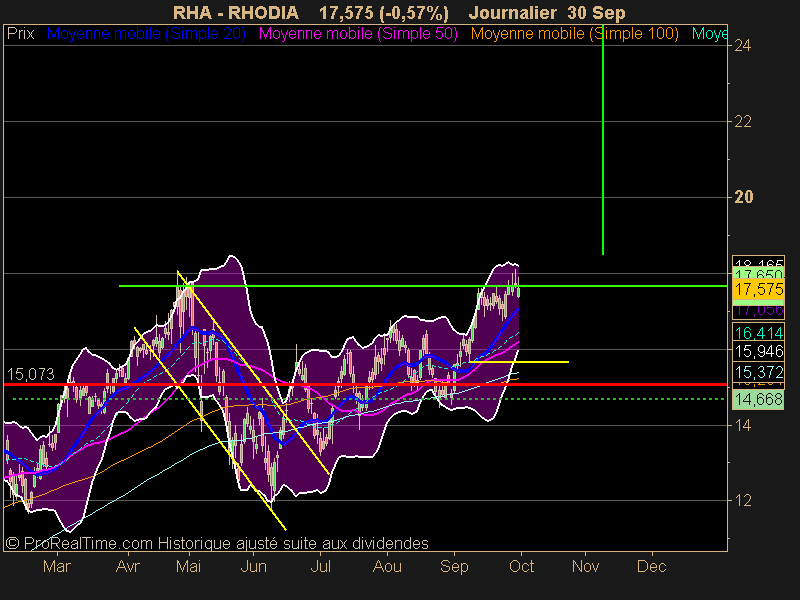Click "Mar" on the time axis
Screen dimensions: 800x600
coord(57,566)
